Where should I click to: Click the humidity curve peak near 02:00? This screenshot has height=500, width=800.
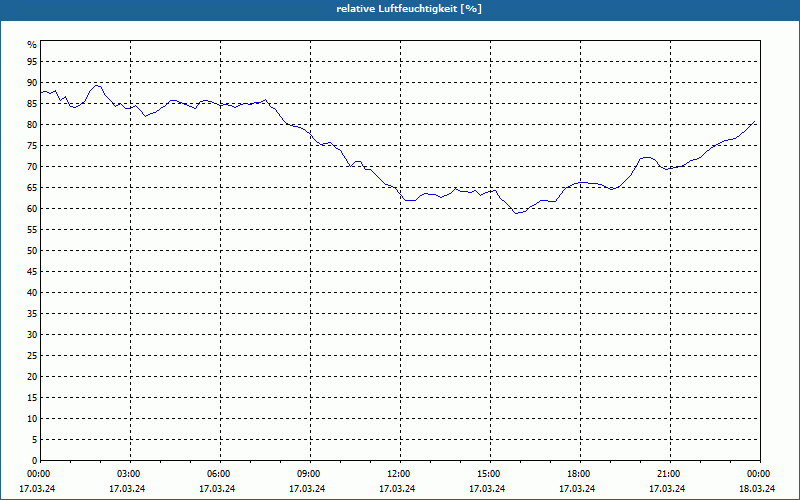(96, 85)
